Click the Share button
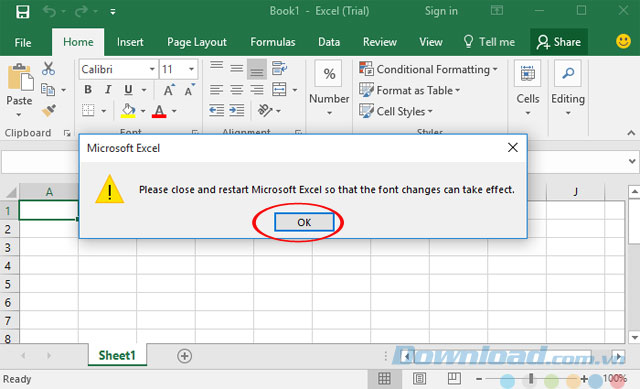640x389 pixels. (559, 42)
